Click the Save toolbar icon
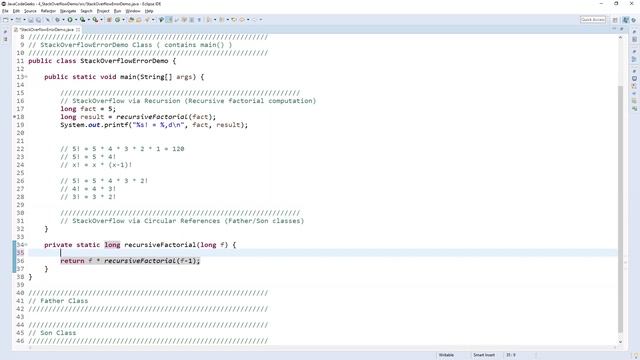Viewport: 640px width, 360px height. (31, 20)
